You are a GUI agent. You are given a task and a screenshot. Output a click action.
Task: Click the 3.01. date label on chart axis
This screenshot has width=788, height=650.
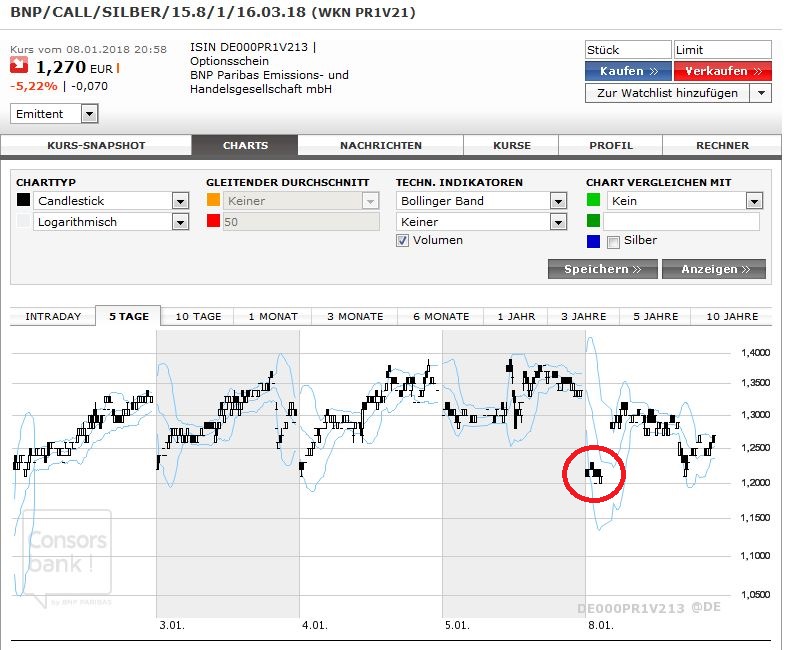click(x=172, y=625)
